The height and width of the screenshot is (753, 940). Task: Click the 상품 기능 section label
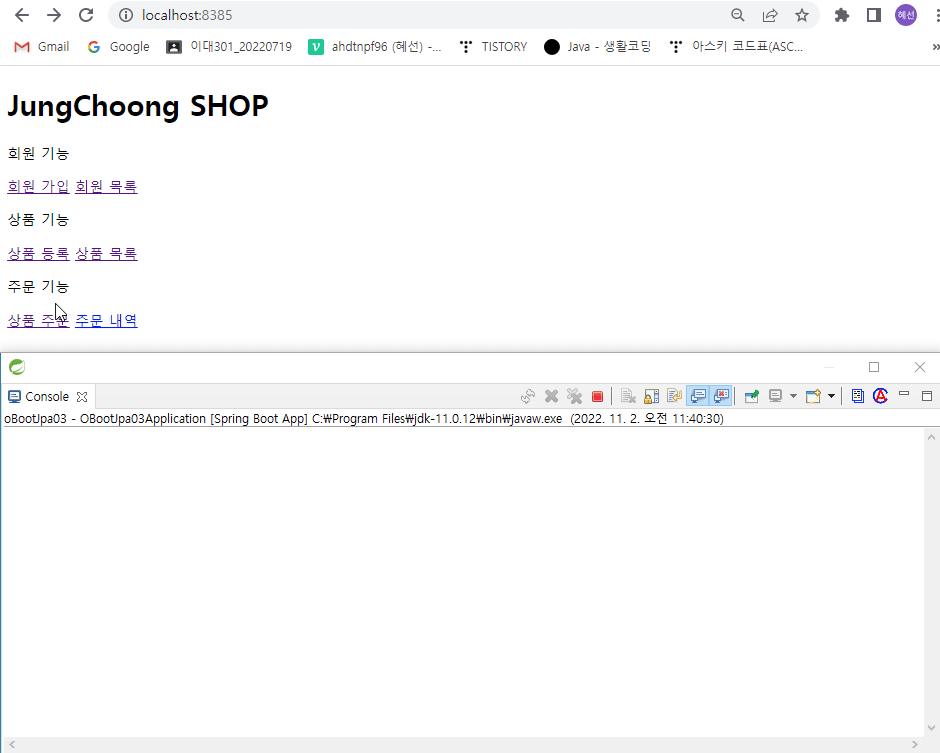(x=38, y=220)
